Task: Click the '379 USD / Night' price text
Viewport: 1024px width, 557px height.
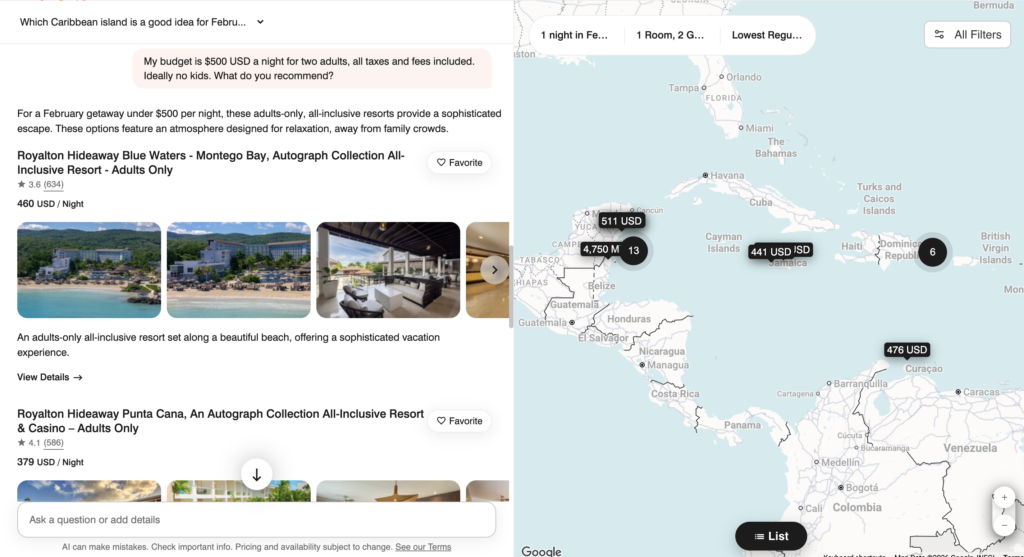Action: (50, 462)
